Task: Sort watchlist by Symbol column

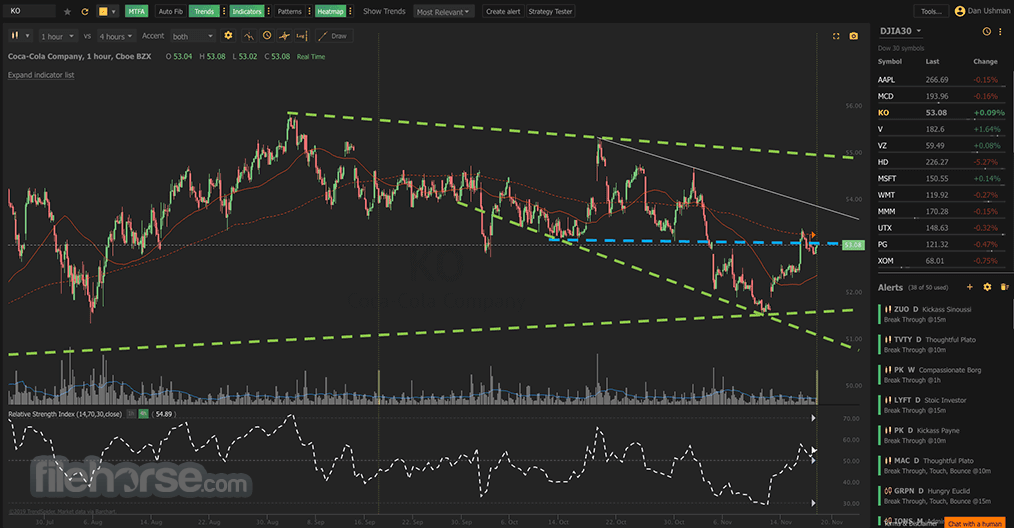Action: tap(889, 61)
